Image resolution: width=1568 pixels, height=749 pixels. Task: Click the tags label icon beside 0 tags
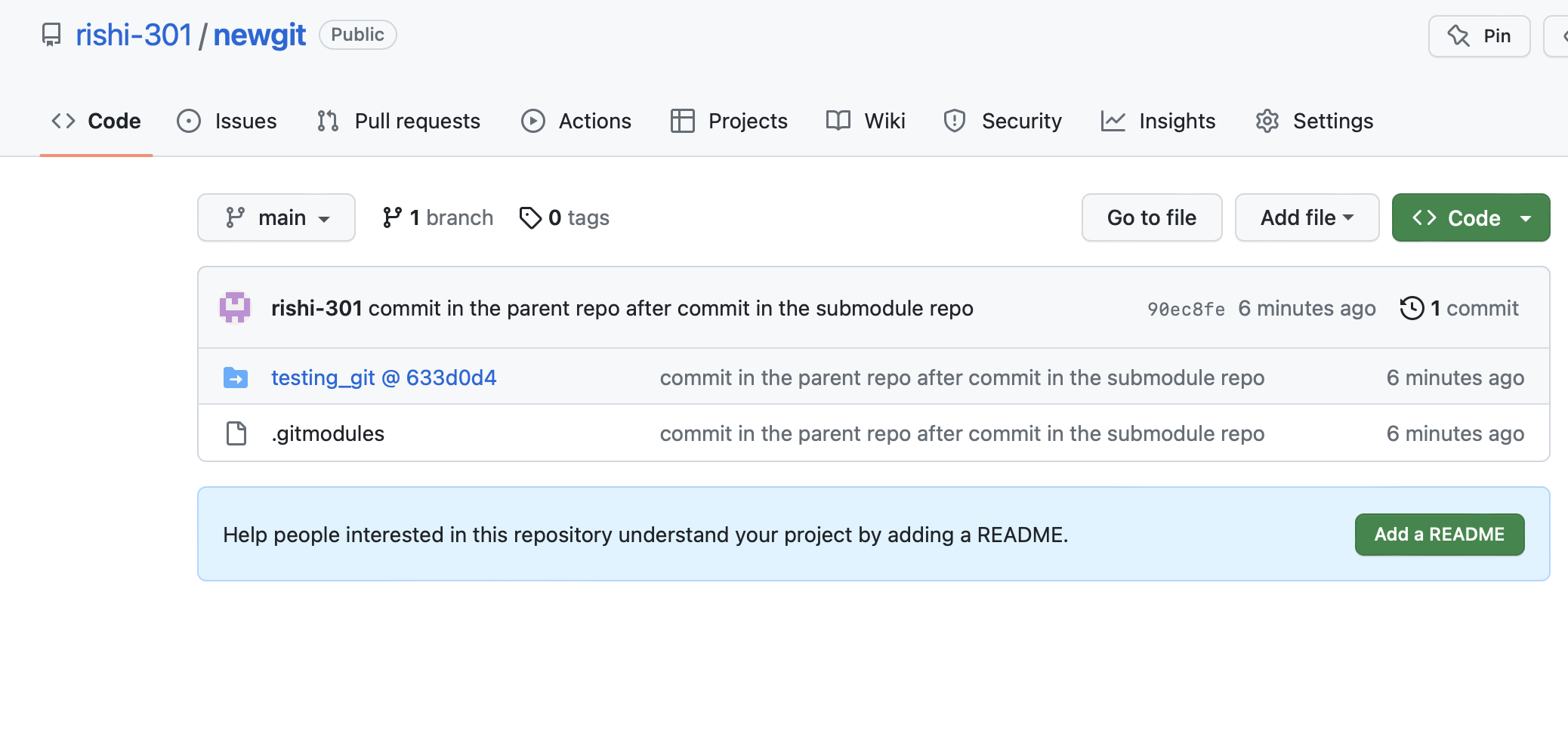tap(530, 217)
